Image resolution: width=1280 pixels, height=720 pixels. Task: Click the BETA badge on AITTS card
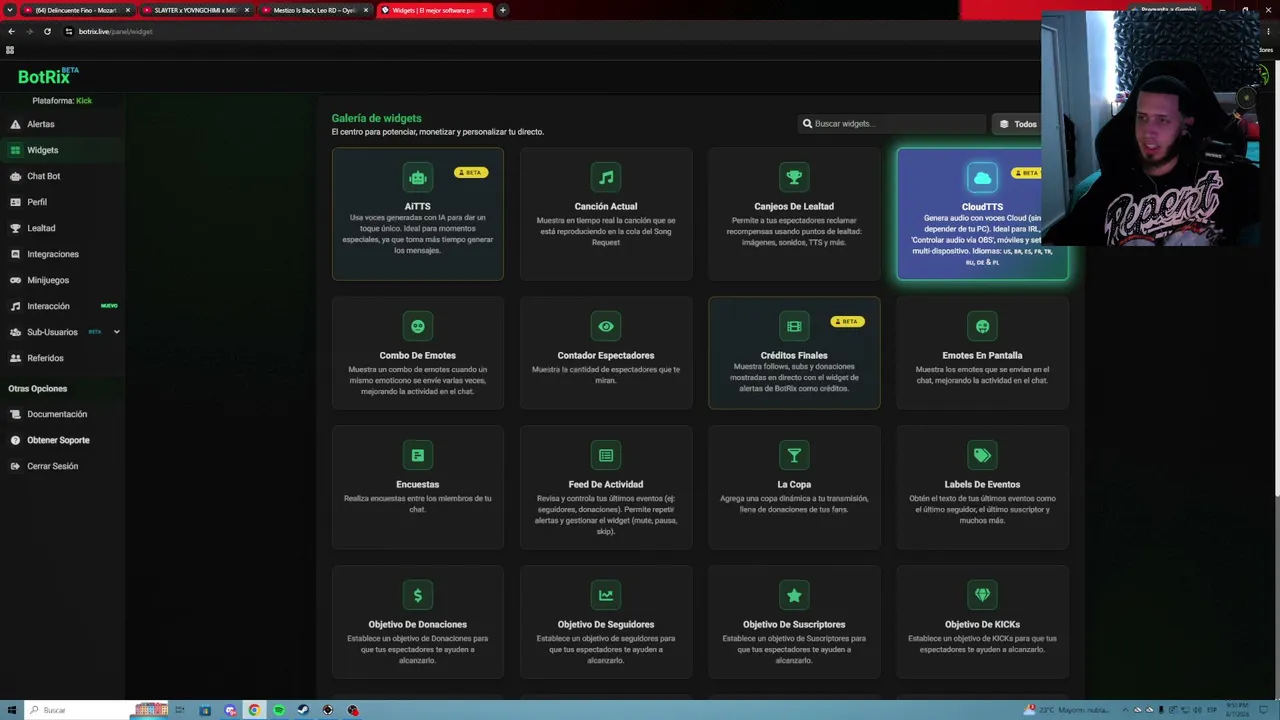pyautogui.click(x=471, y=172)
